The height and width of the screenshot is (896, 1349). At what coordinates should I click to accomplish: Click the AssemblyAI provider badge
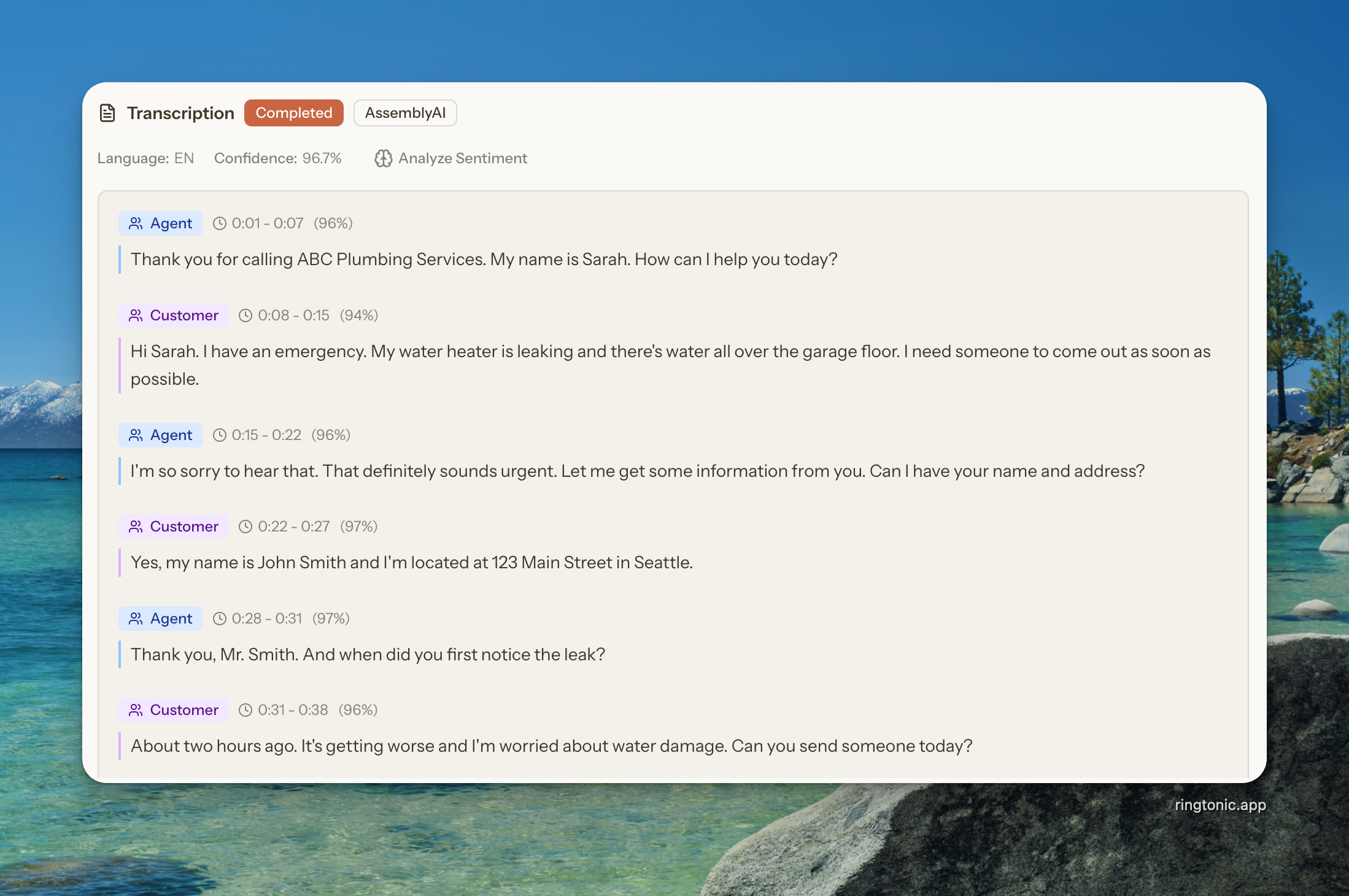pyautogui.click(x=405, y=113)
